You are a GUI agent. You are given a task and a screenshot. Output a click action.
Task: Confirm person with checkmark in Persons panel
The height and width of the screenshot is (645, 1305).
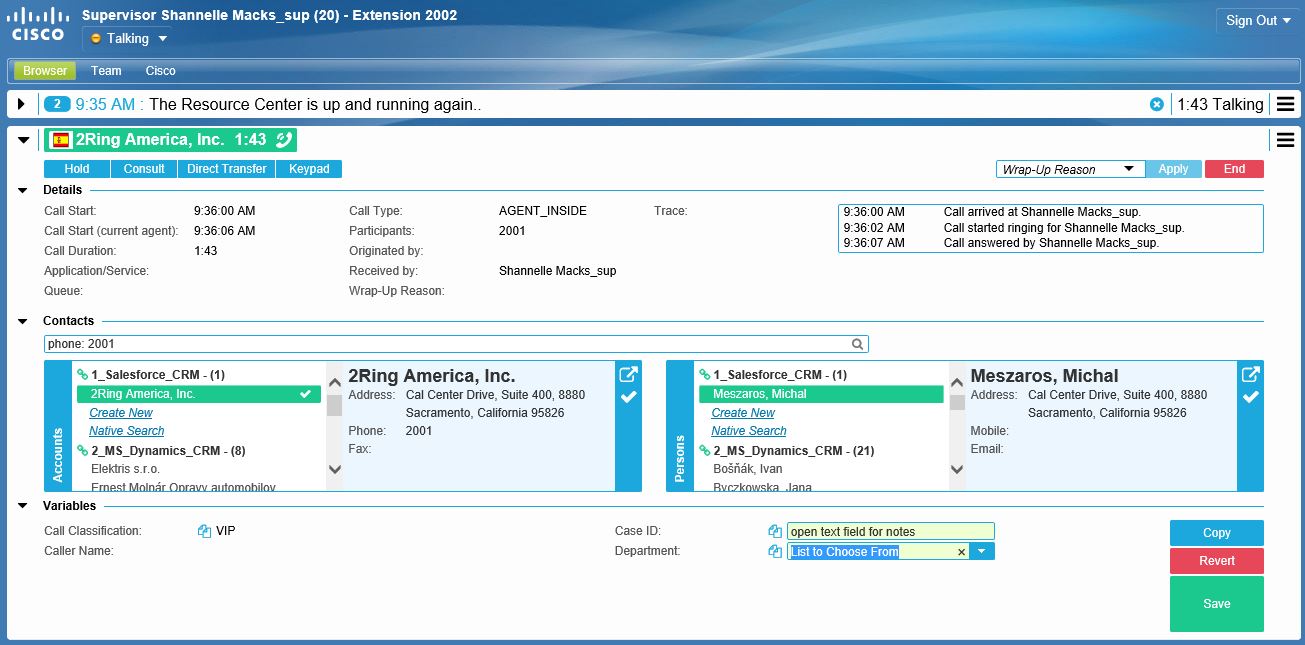[x=1250, y=398]
